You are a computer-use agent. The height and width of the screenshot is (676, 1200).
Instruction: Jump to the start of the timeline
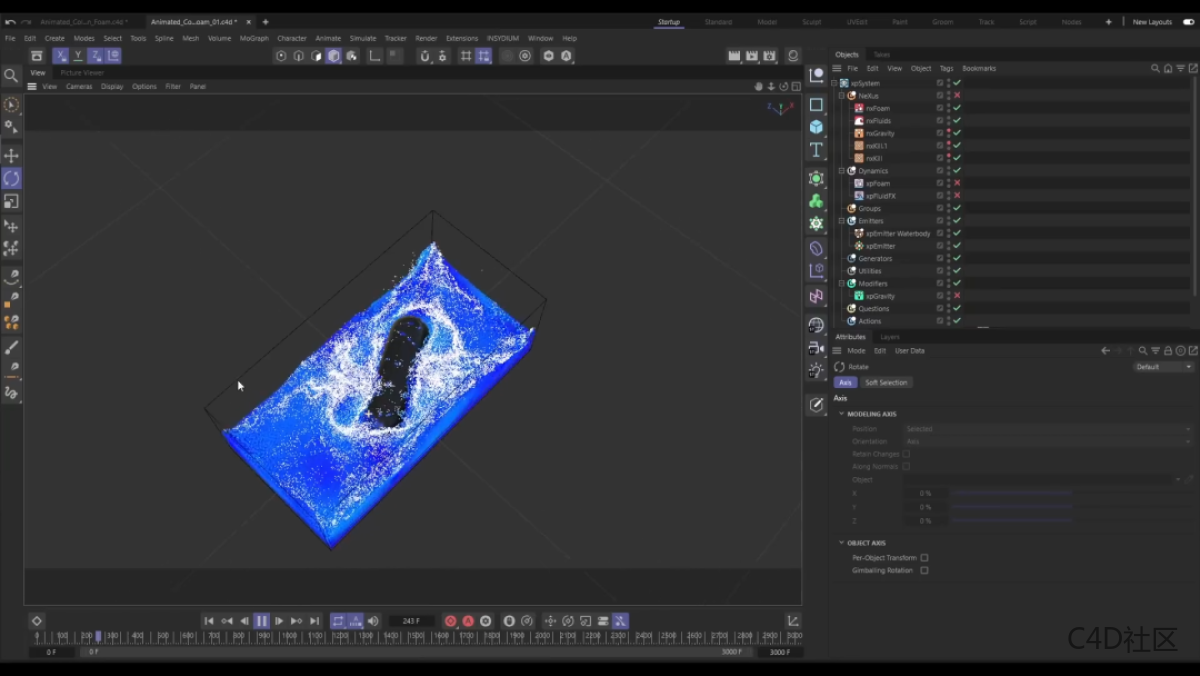click(209, 621)
